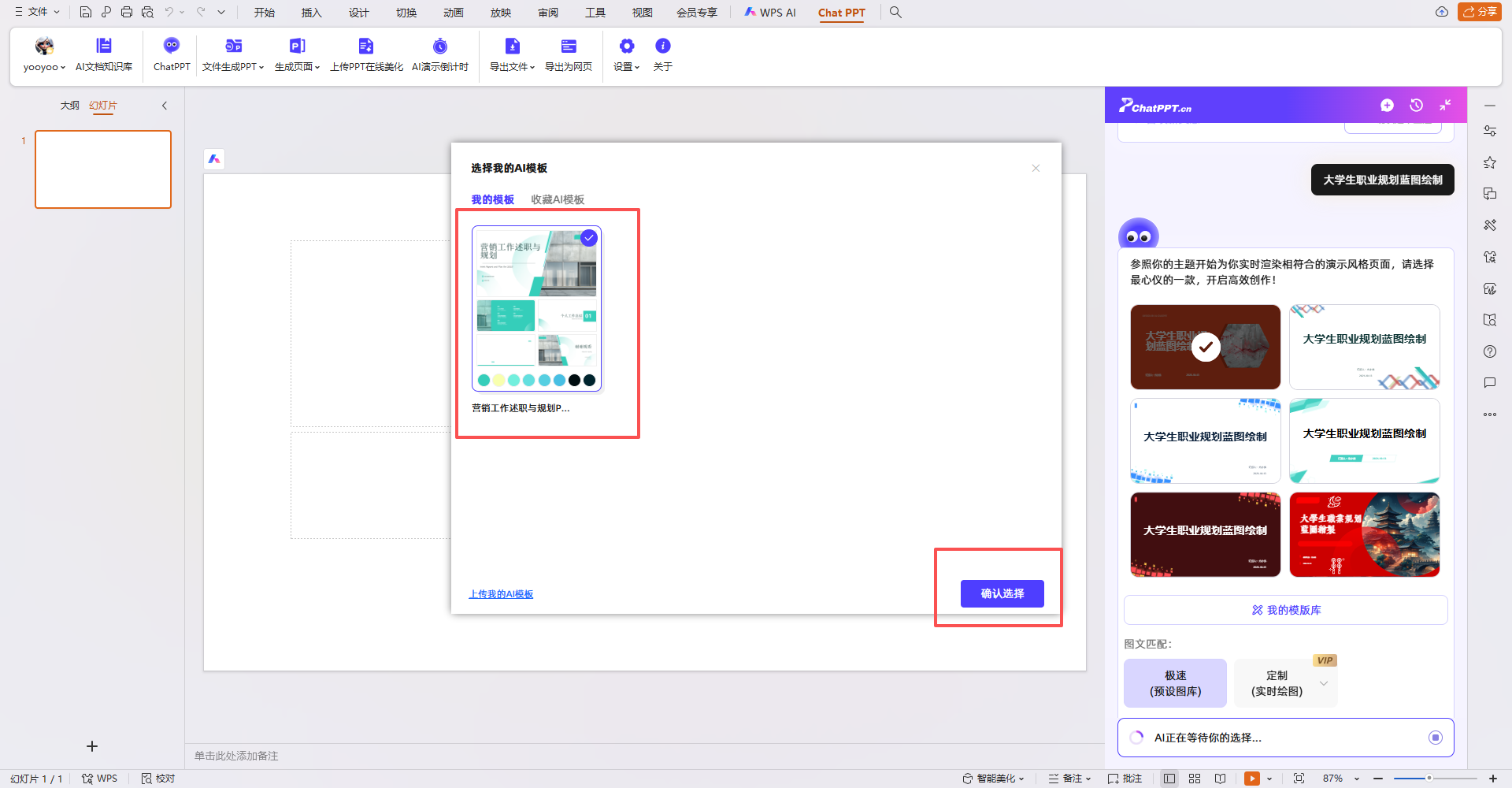The height and width of the screenshot is (788, 1512).
Task: Open the 设置 dropdown menu
Action: [x=626, y=67]
